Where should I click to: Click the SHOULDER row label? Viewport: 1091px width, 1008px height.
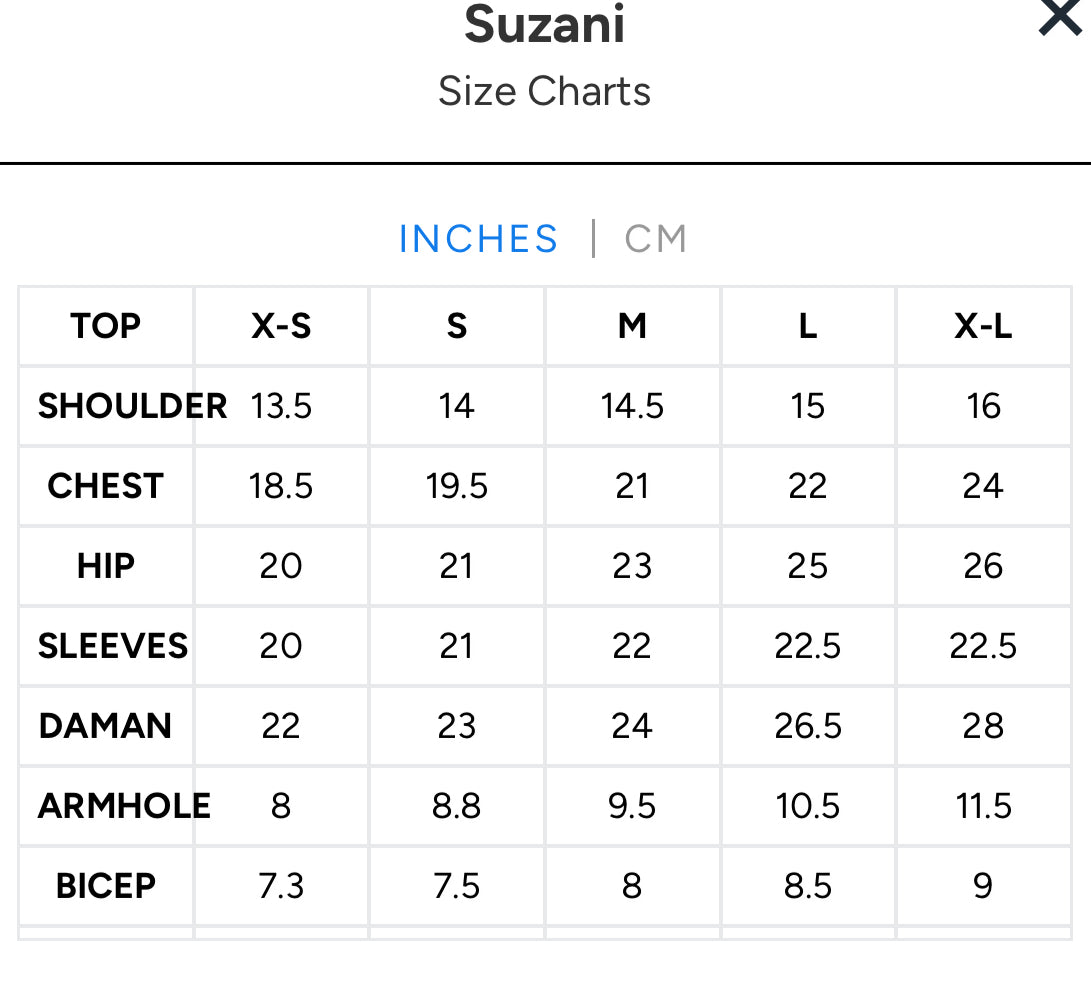132,406
